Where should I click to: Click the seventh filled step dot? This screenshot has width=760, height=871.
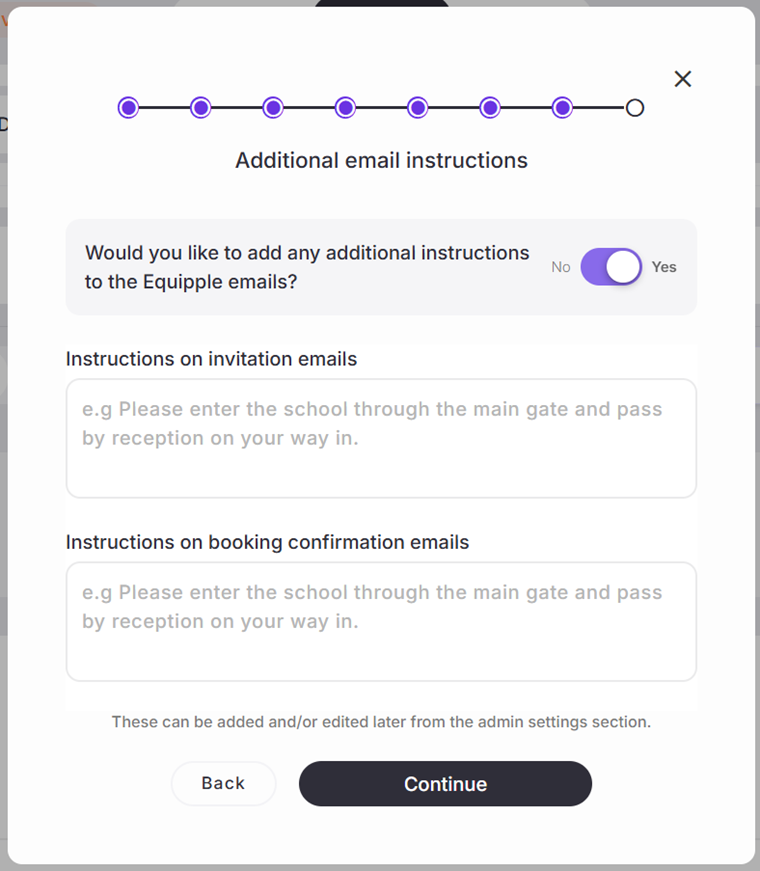tap(562, 108)
